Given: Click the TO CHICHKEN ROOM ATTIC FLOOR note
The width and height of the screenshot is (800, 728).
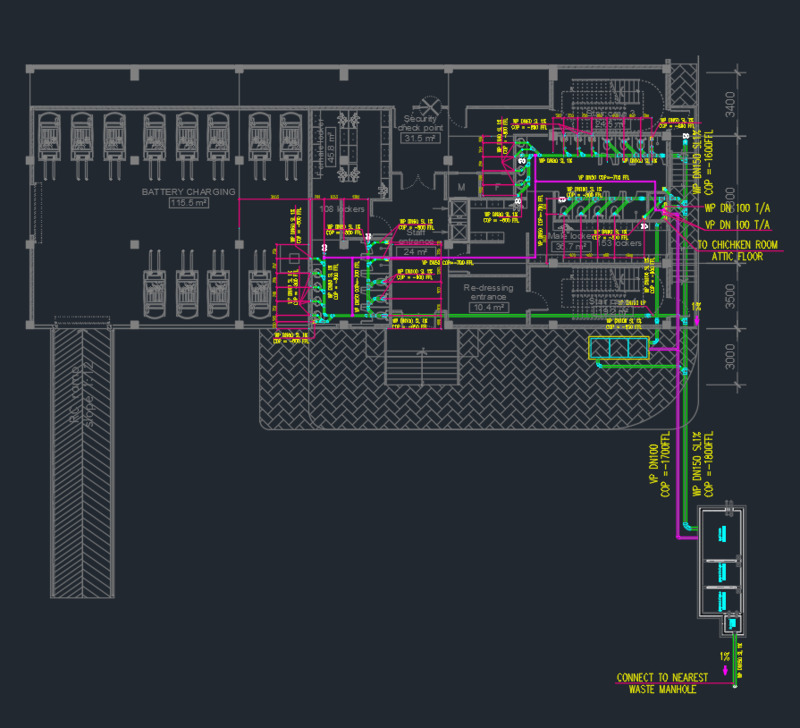Looking at the screenshot, I should tap(737, 250).
